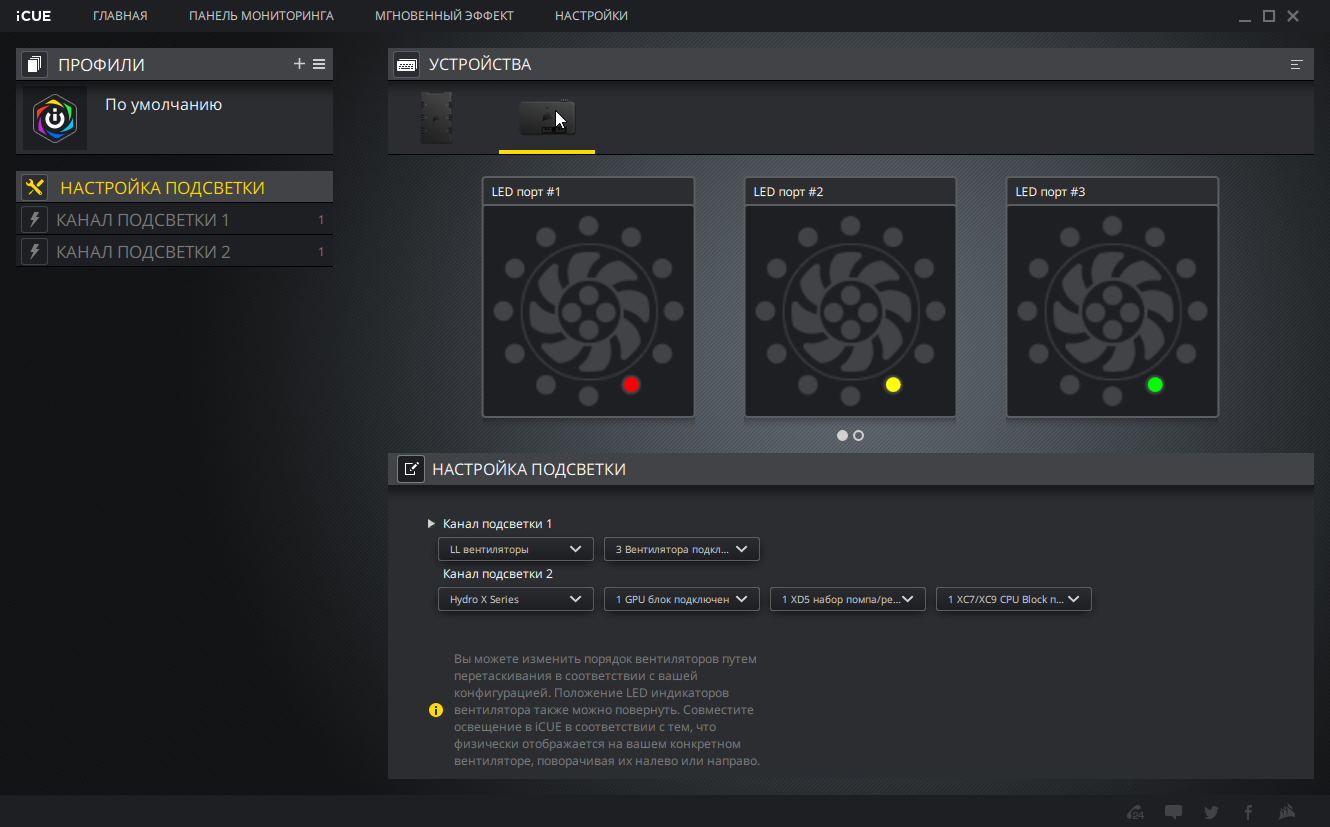Viewport: 1330px width, 827px height.
Task: Collapse the Канал подсветки 1 disclosure triangle
Action: (x=431, y=524)
